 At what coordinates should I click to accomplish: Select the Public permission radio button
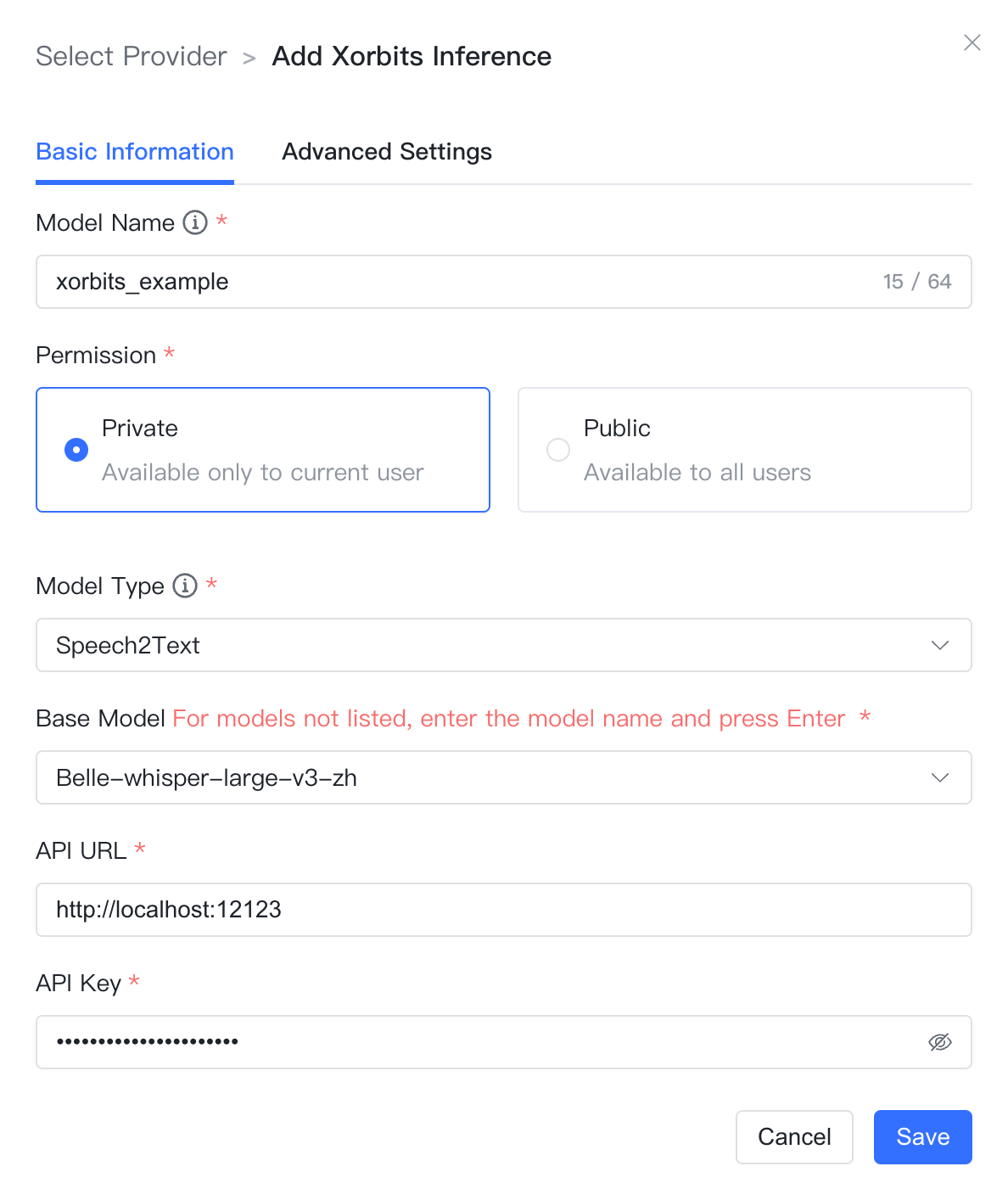click(558, 450)
